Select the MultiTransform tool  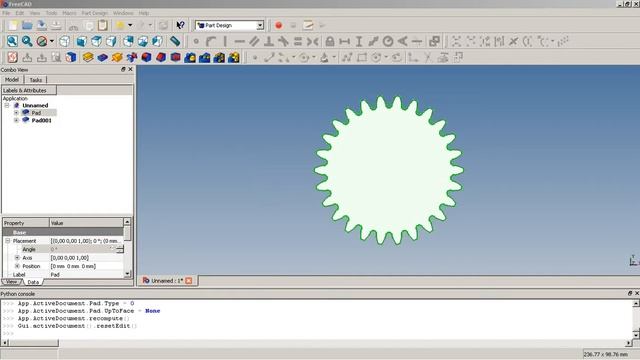point(234,58)
